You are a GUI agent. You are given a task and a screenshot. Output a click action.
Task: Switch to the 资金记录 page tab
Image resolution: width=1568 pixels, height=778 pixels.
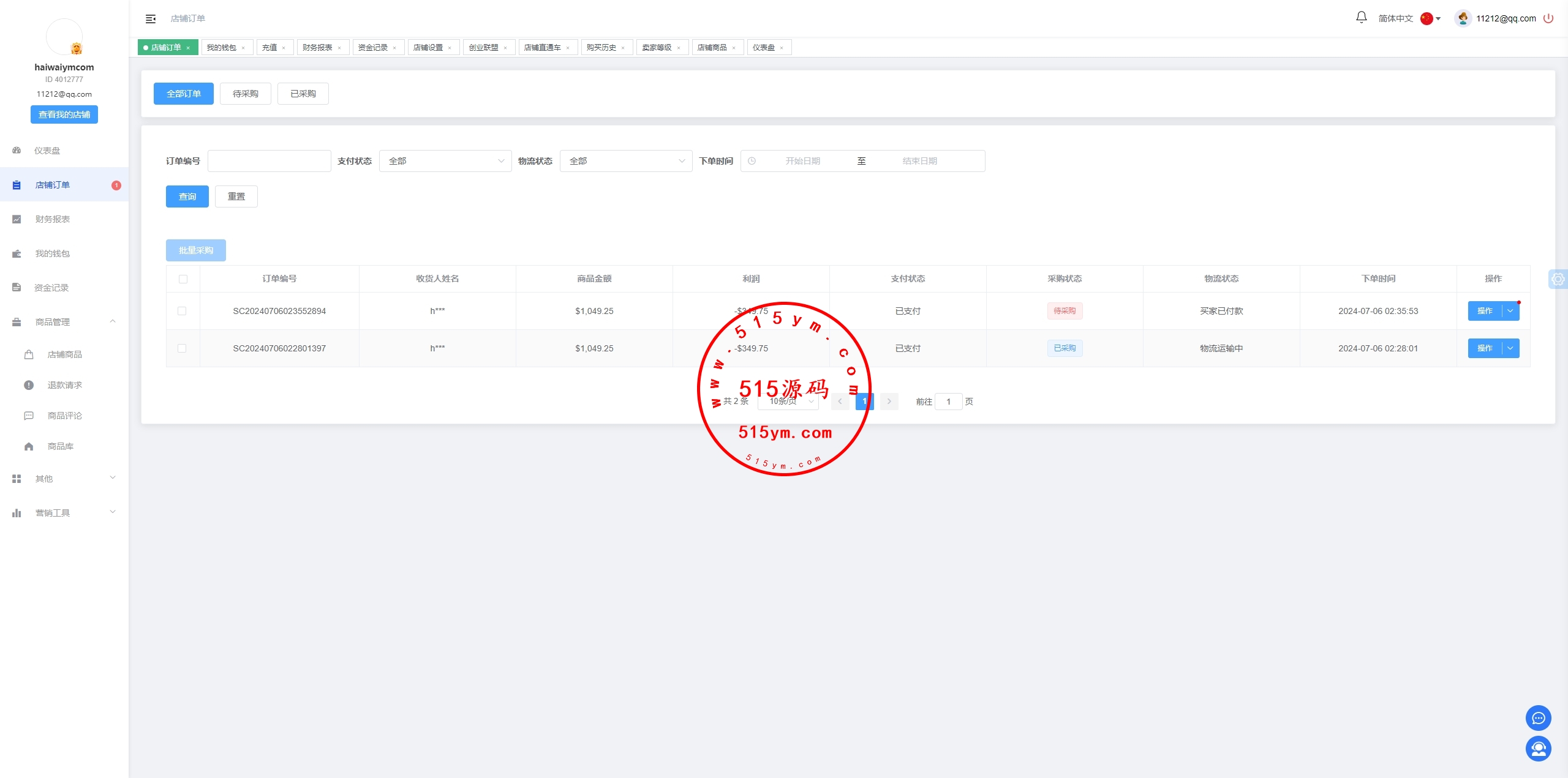point(373,47)
